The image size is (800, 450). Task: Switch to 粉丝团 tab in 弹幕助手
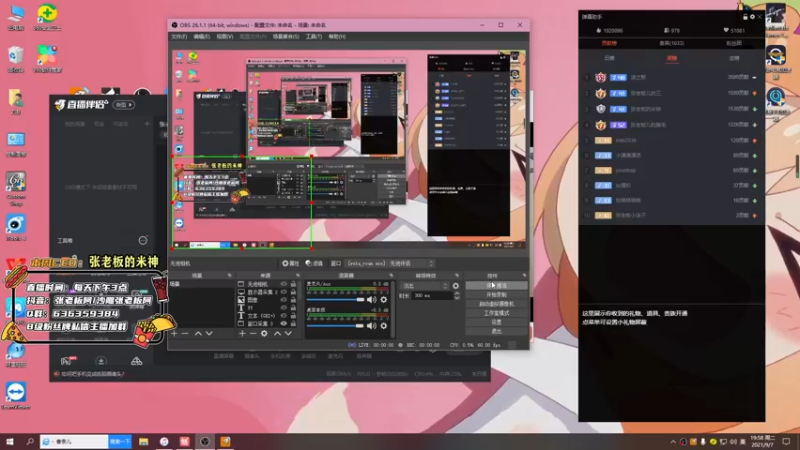734,43
